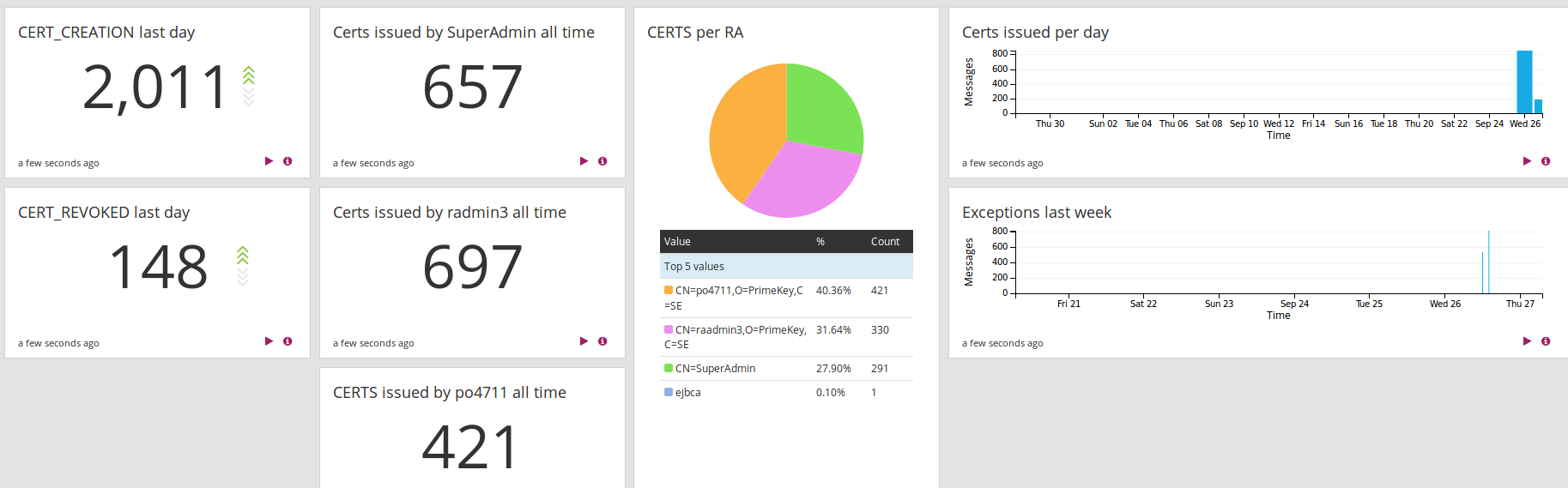Replay search for Certs issued by SuperAdmin widget

[x=584, y=161]
